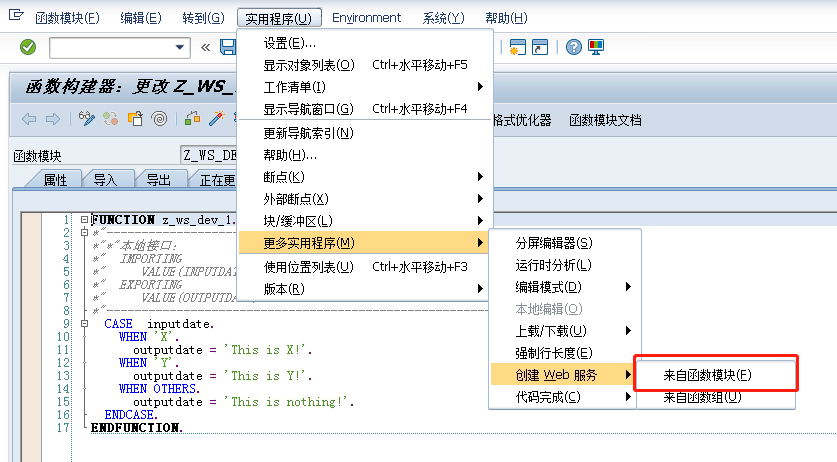
Task: Expand the 块/缓冲区(L) submenu
Action: pos(480,221)
